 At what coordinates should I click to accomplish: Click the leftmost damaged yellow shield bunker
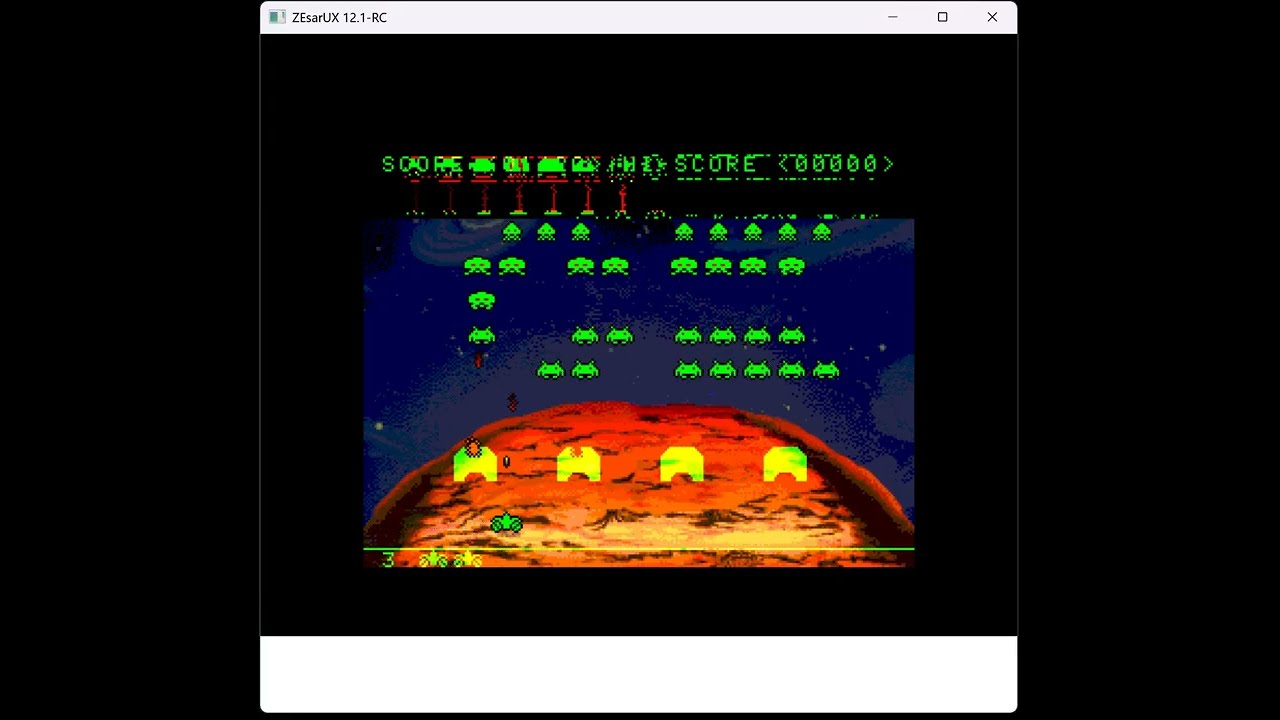click(x=475, y=462)
